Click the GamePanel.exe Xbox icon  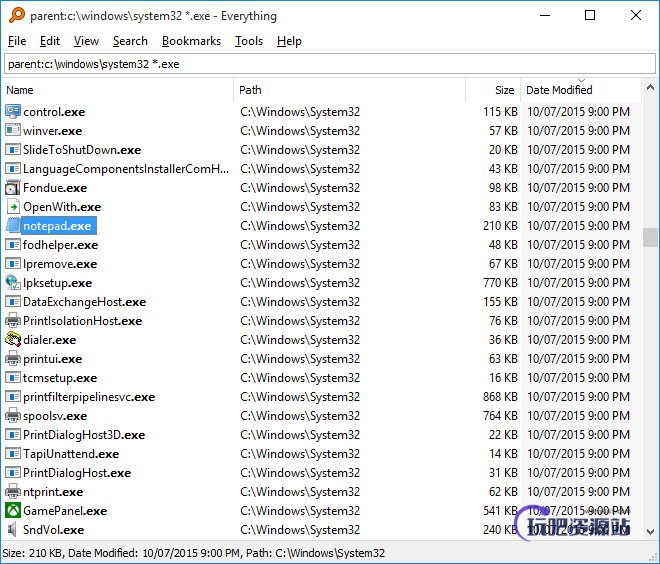click(13, 511)
